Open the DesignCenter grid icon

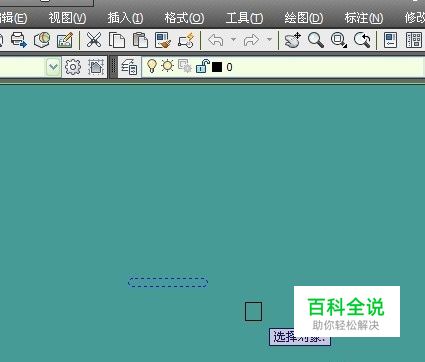(414, 40)
